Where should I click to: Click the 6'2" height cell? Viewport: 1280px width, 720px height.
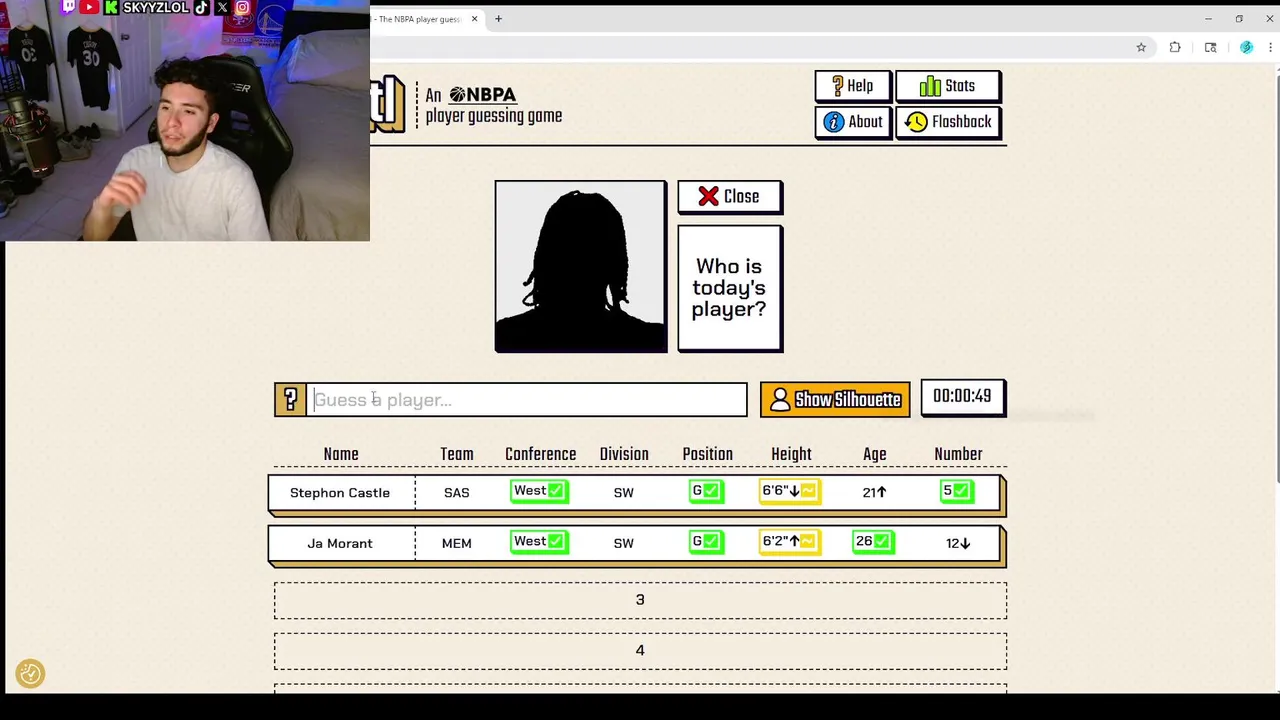790,542
